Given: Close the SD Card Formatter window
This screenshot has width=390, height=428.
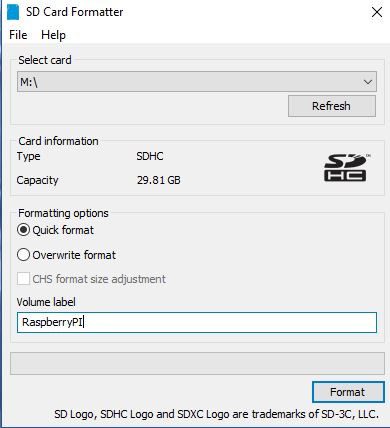Looking at the screenshot, I should (377, 12).
